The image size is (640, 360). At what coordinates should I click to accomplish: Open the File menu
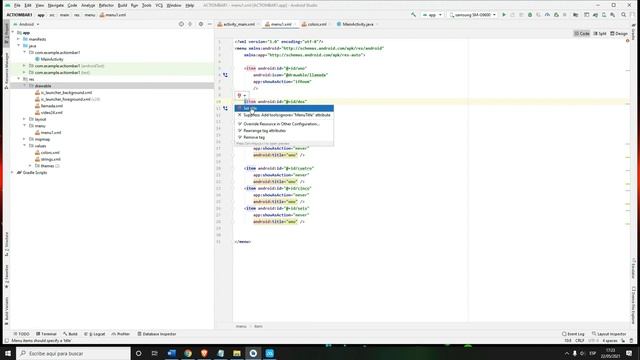[x=17, y=5]
